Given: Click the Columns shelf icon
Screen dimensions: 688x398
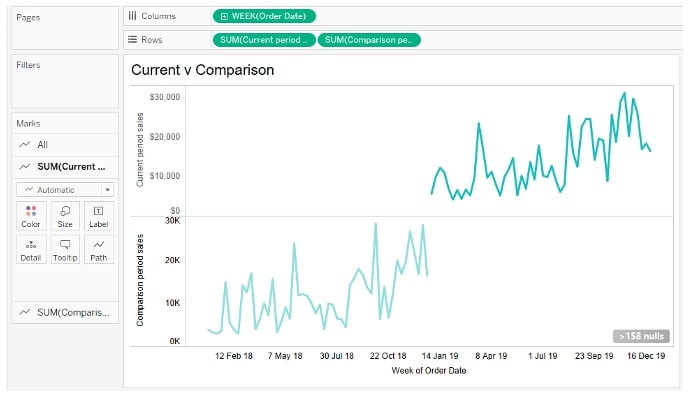Looking at the screenshot, I should pos(132,16).
